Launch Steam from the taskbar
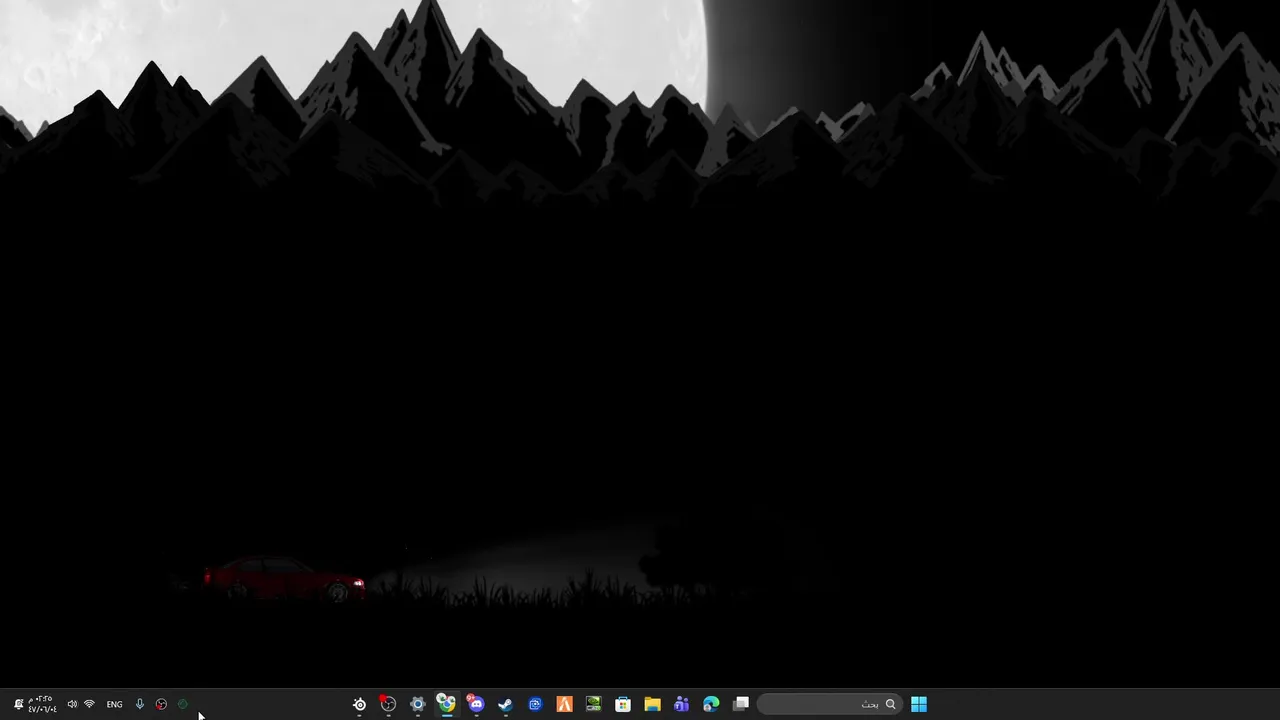 click(x=505, y=704)
